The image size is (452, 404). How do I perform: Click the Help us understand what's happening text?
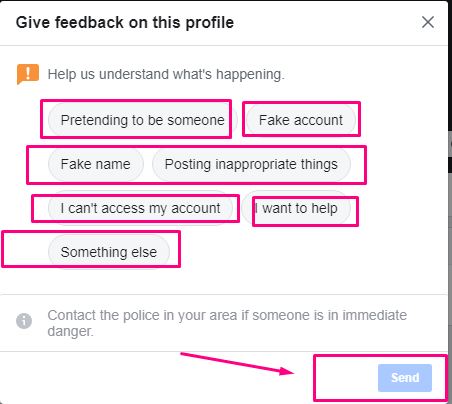pyautogui.click(x=166, y=74)
